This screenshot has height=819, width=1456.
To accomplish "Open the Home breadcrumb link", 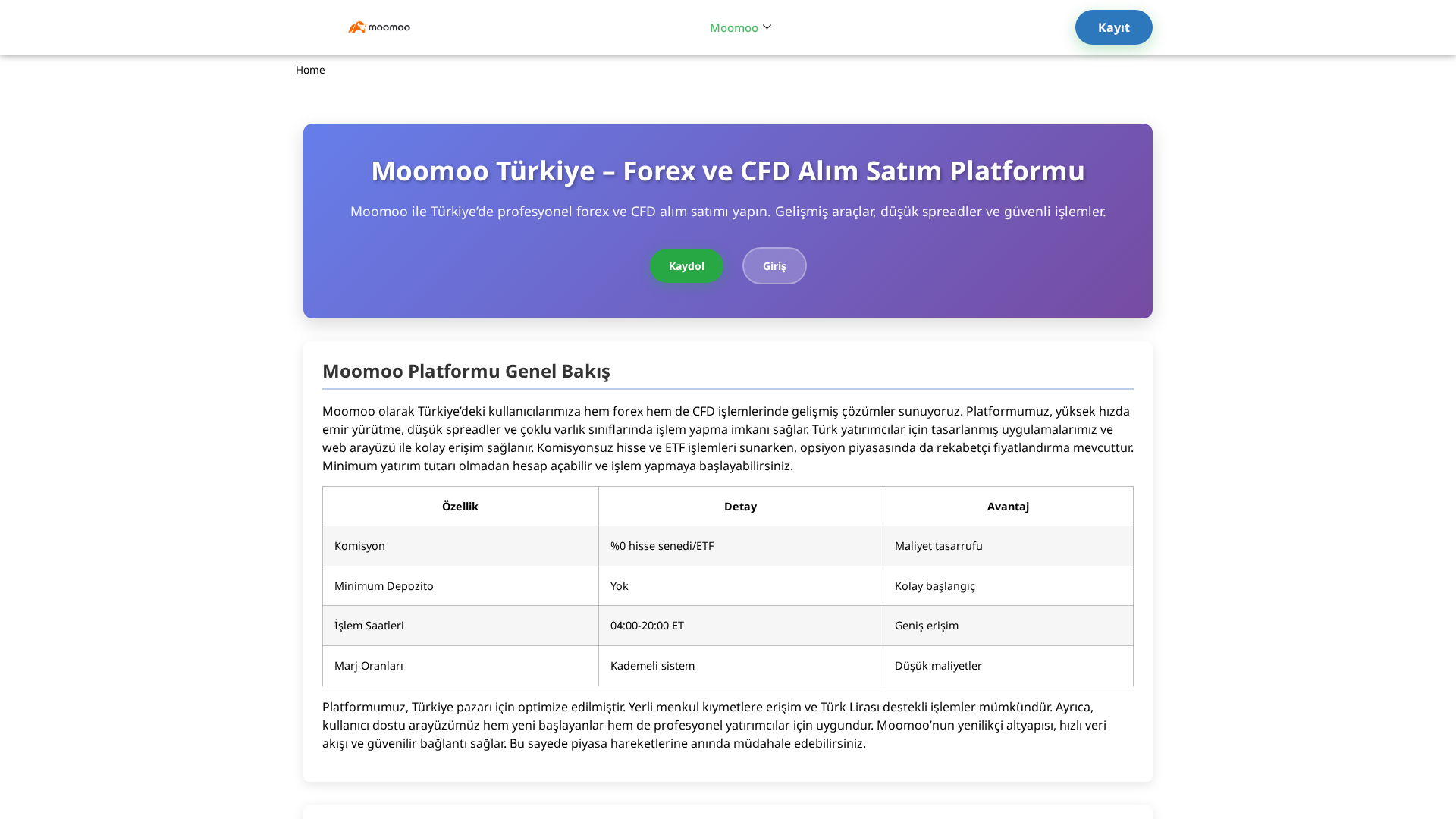I will [310, 69].
